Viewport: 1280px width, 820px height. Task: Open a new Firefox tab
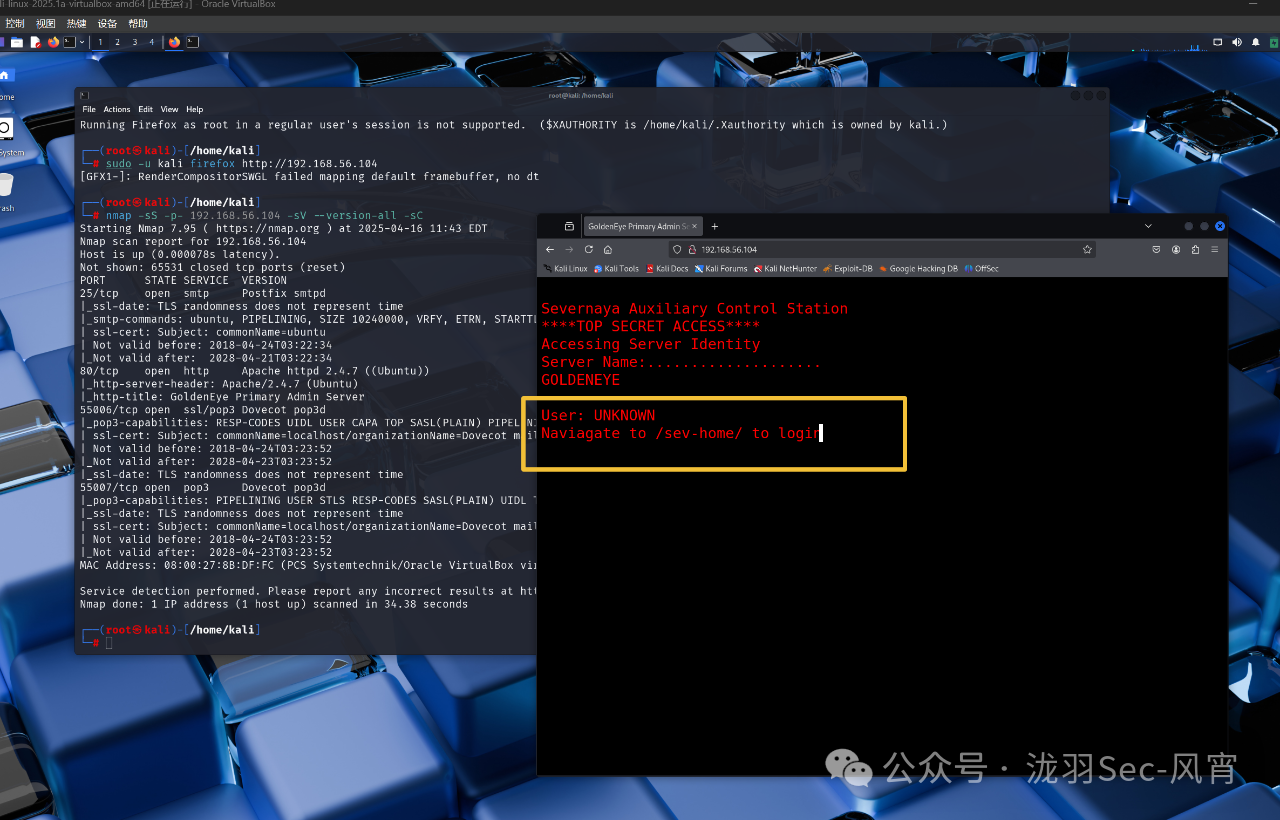pyautogui.click(x=715, y=226)
